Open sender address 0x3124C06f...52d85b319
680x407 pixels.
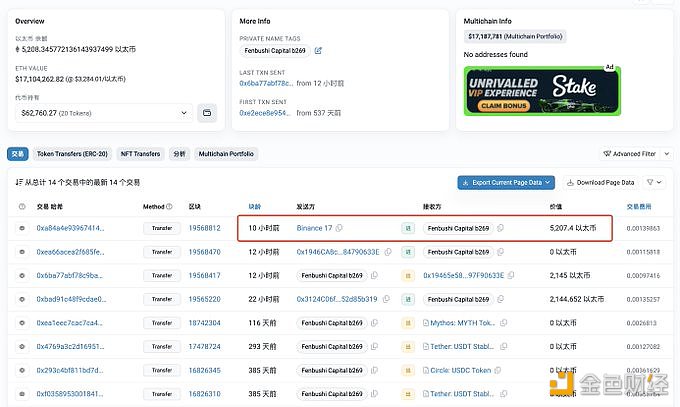337,299
